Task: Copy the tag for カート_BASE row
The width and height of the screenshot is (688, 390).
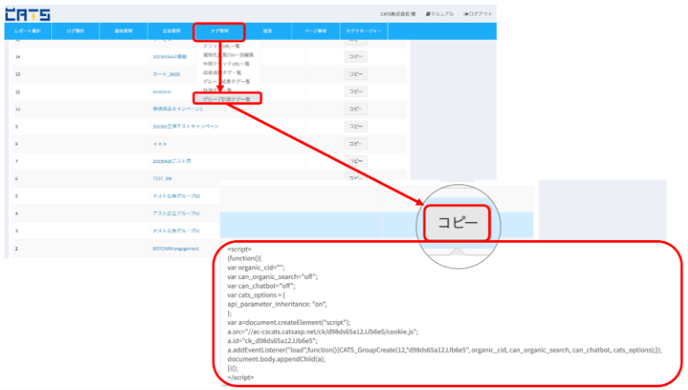Action: coord(355,74)
